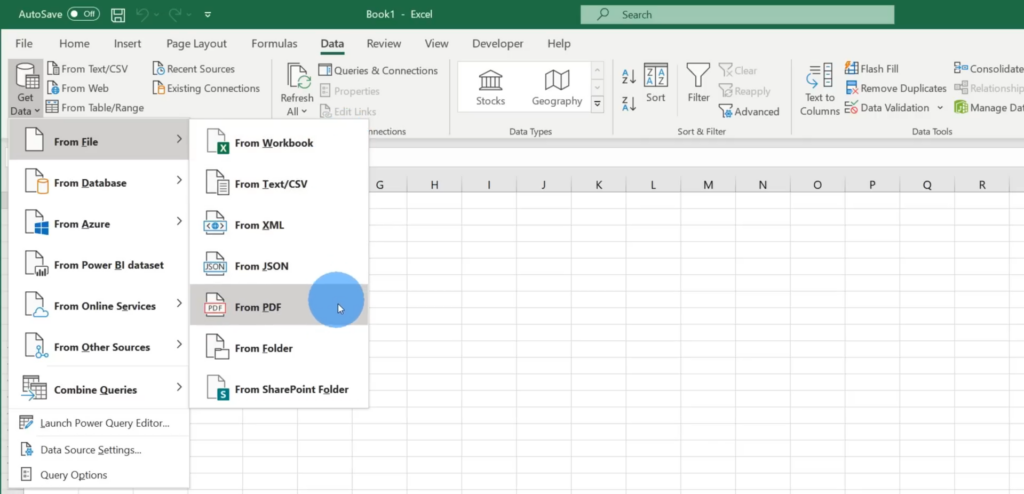Image resolution: width=1024 pixels, height=494 pixels.
Task: Choose From XML in submenu
Action: 279,225
